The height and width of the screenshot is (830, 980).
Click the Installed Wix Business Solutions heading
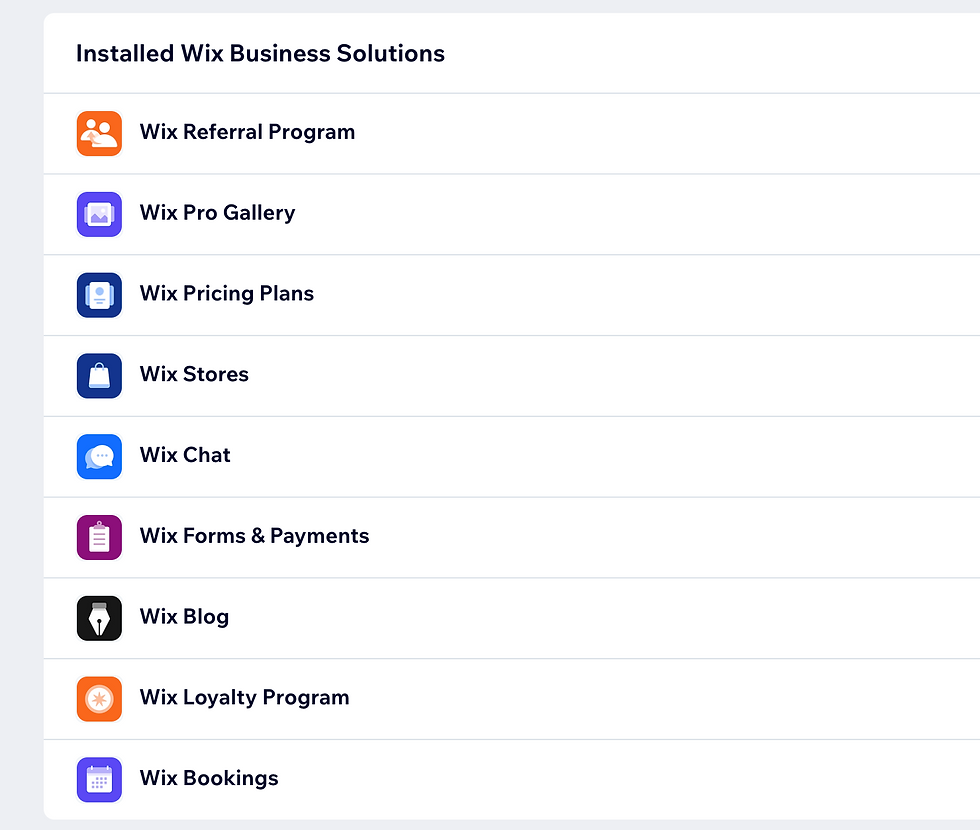(x=261, y=54)
